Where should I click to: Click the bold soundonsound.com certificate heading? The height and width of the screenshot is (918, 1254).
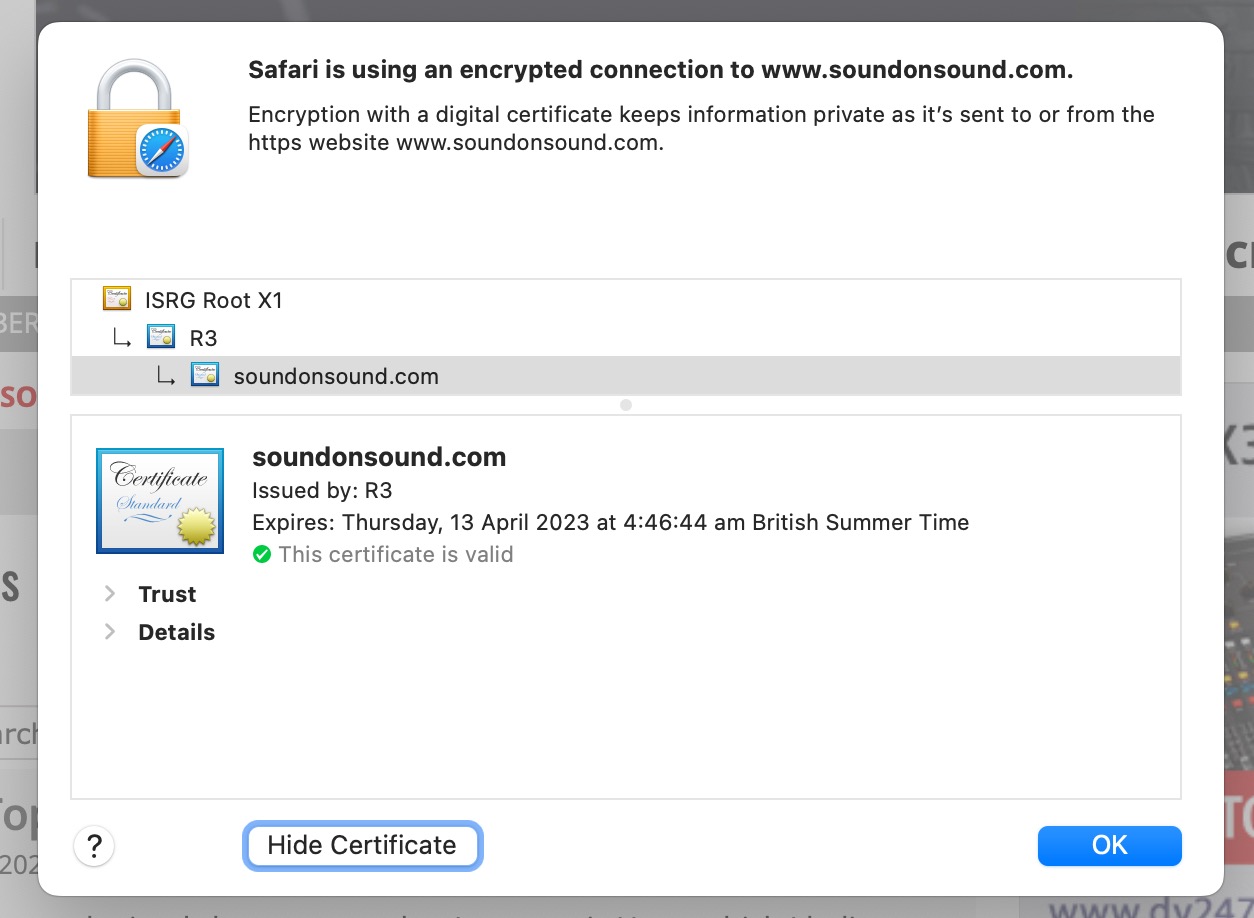(x=379, y=457)
